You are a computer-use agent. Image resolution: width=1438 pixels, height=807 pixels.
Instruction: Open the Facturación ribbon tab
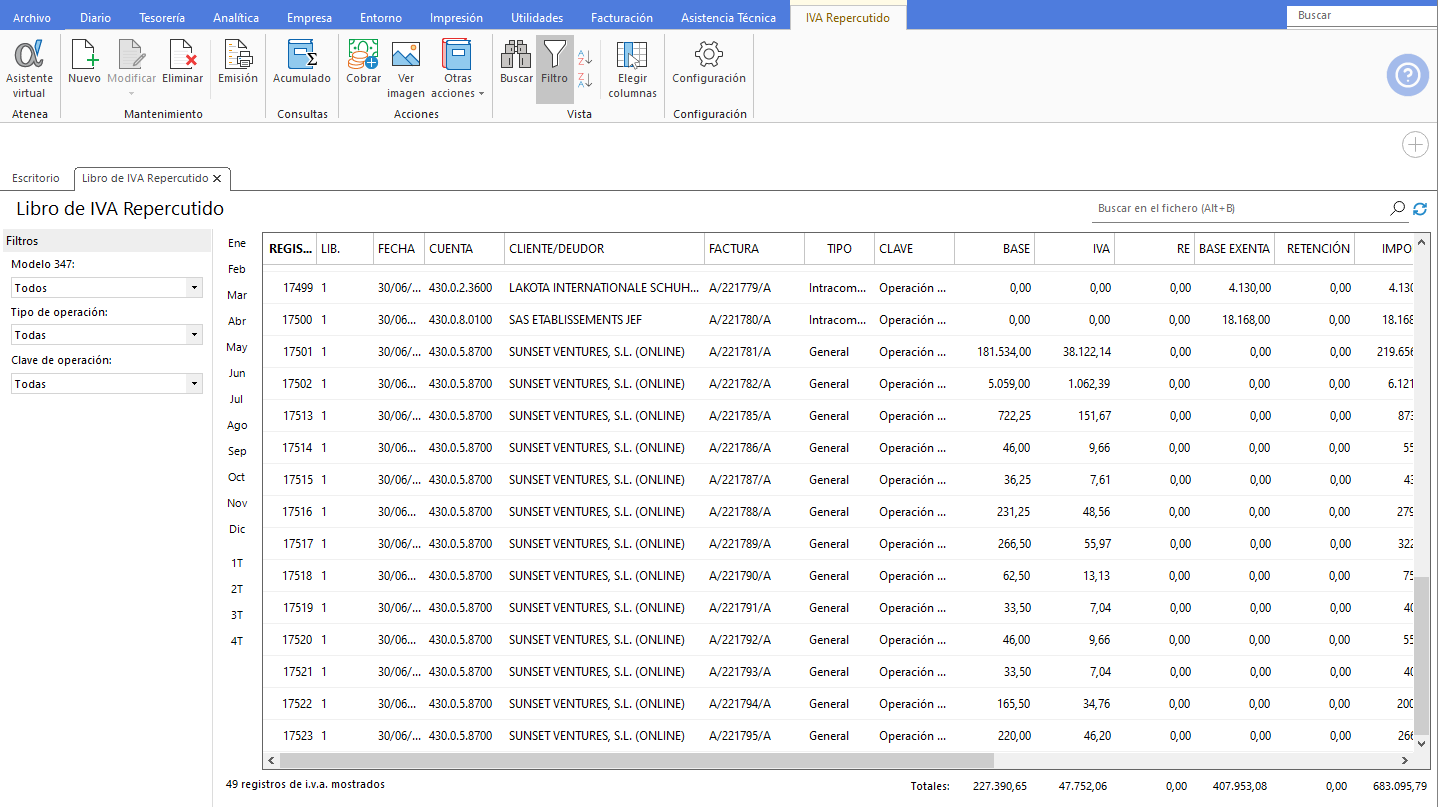click(622, 18)
